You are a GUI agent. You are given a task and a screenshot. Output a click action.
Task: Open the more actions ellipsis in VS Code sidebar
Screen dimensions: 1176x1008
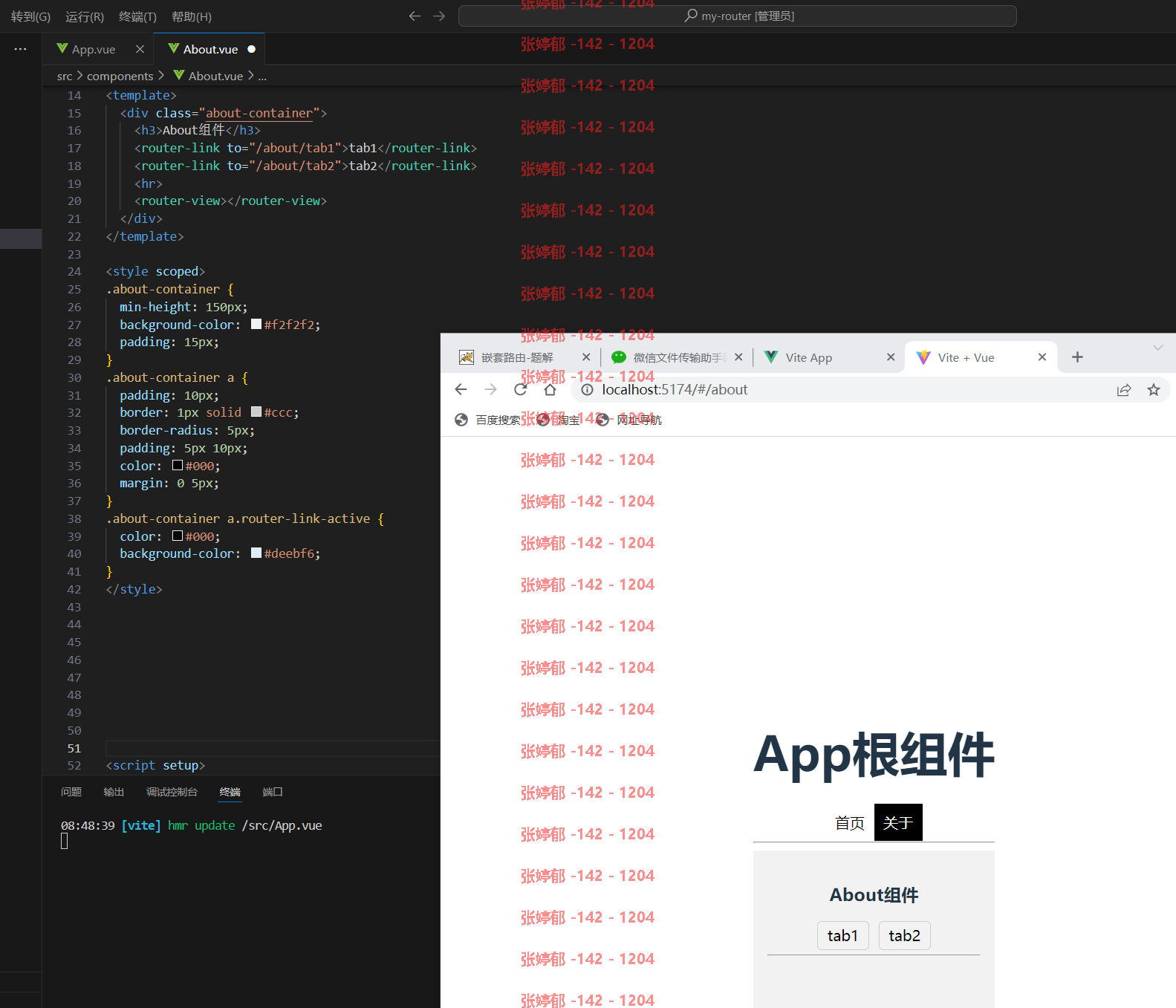20,49
